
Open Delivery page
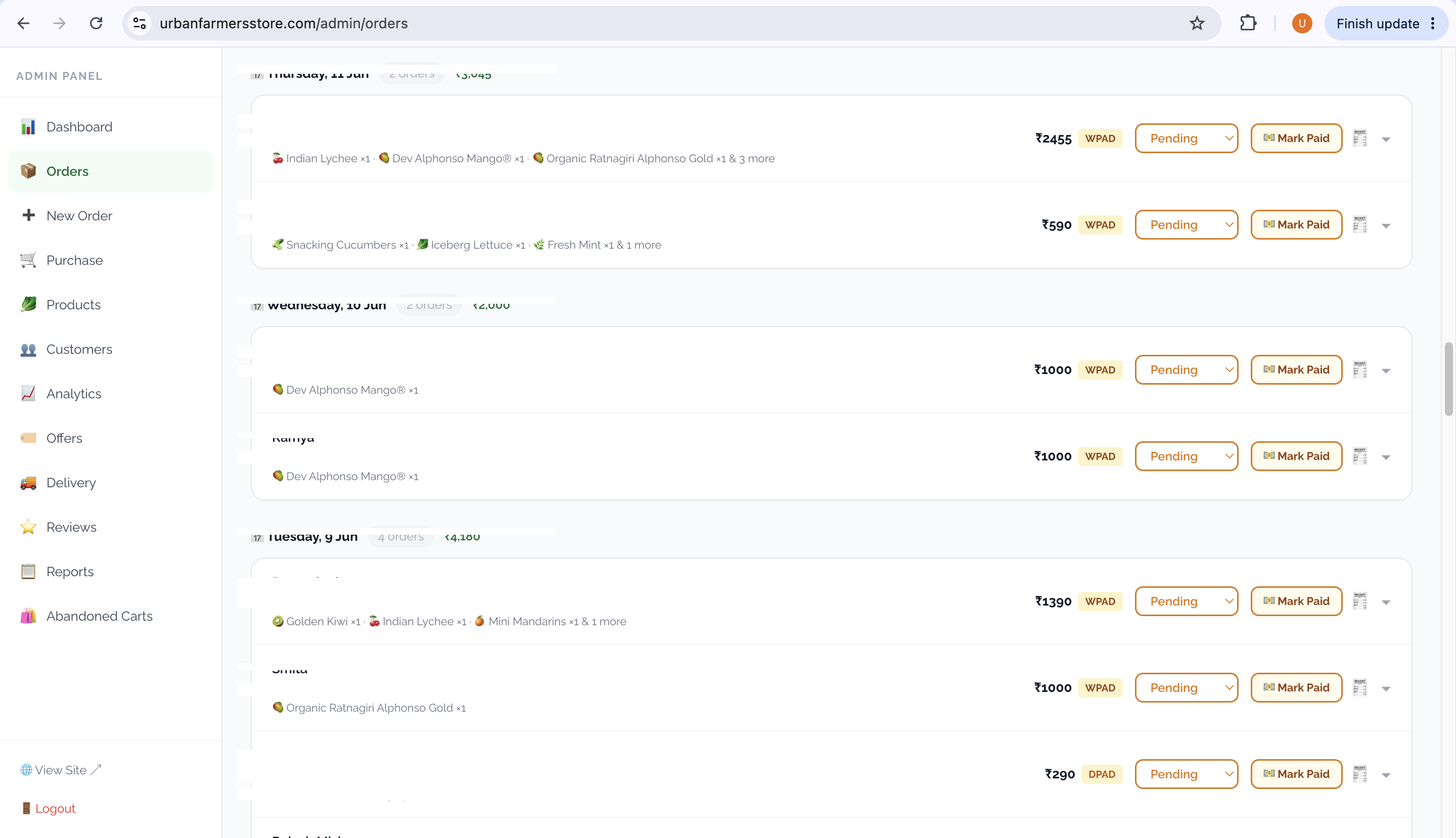(x=111, y=482)
